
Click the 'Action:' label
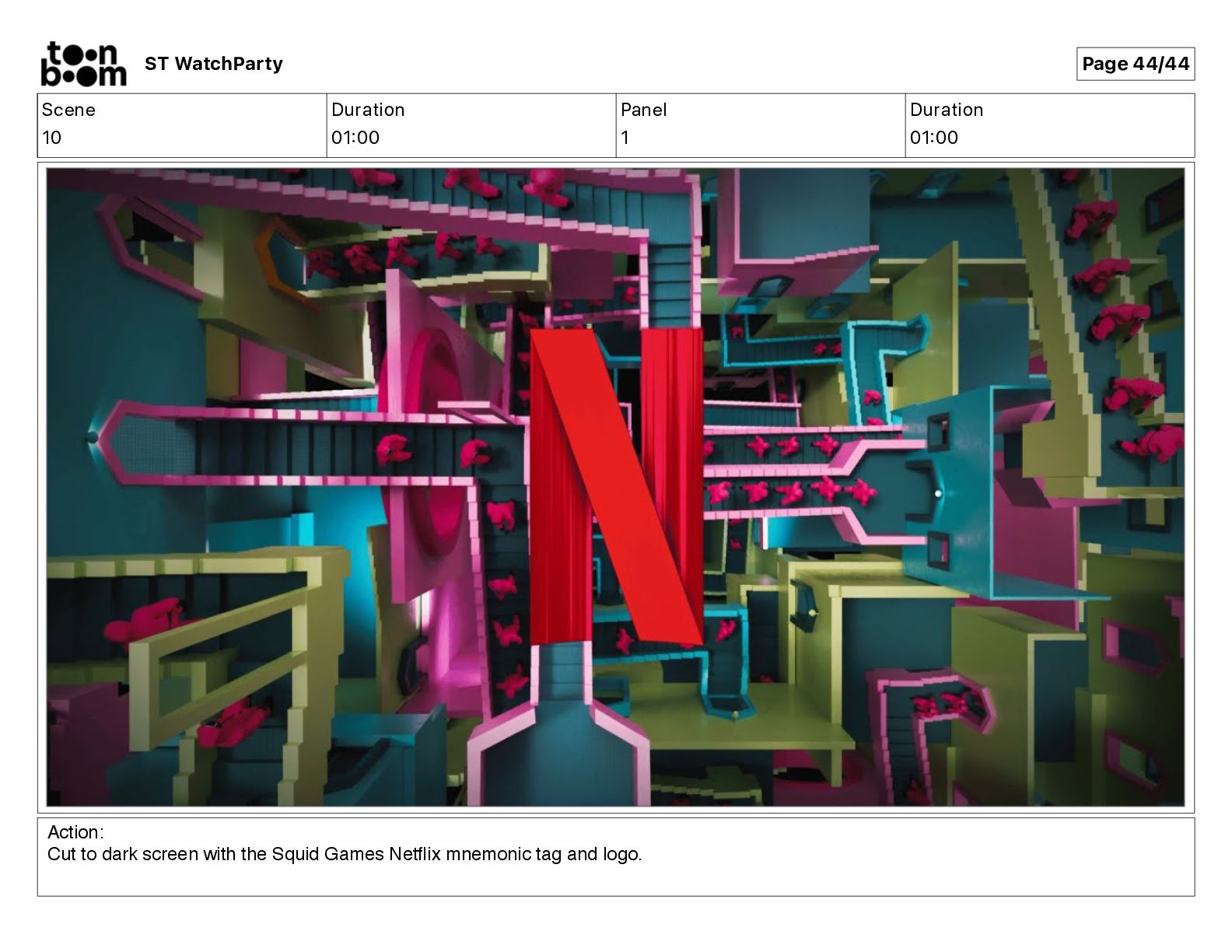click(x=75, y=831)
